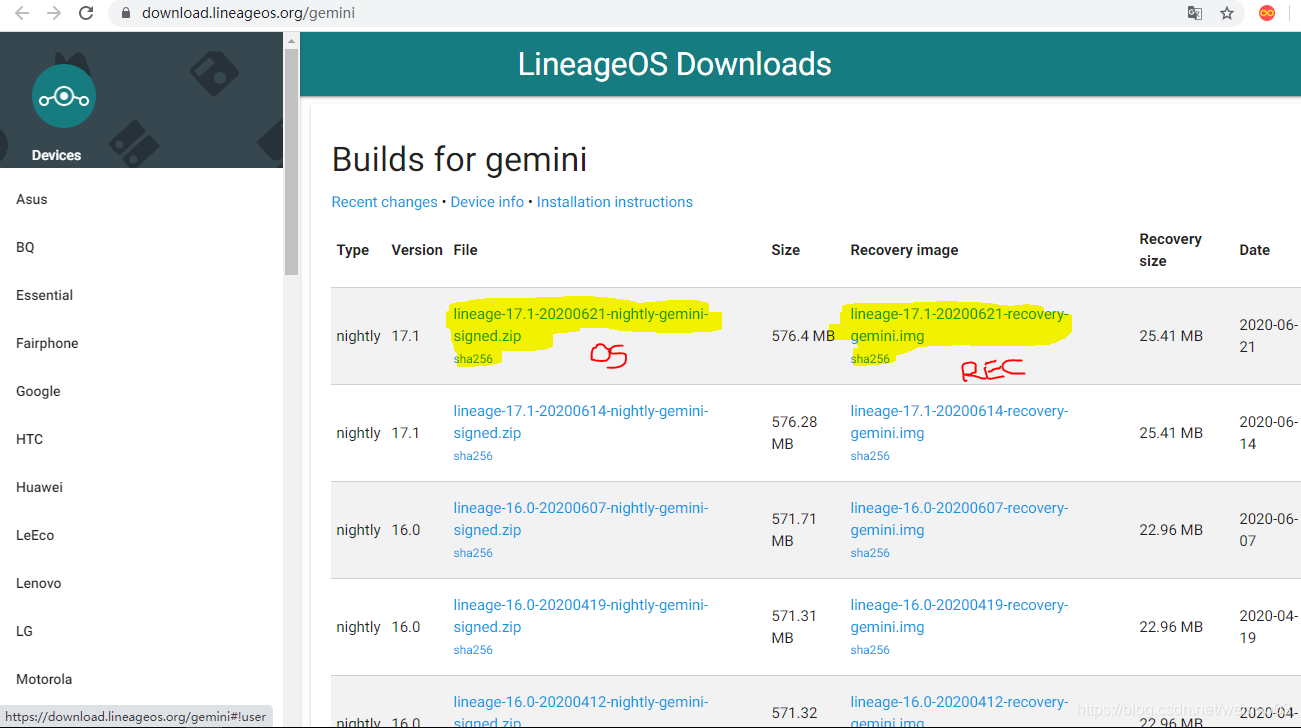Click the browser back arrow
Screen dimensions: 1301x728
21,13
